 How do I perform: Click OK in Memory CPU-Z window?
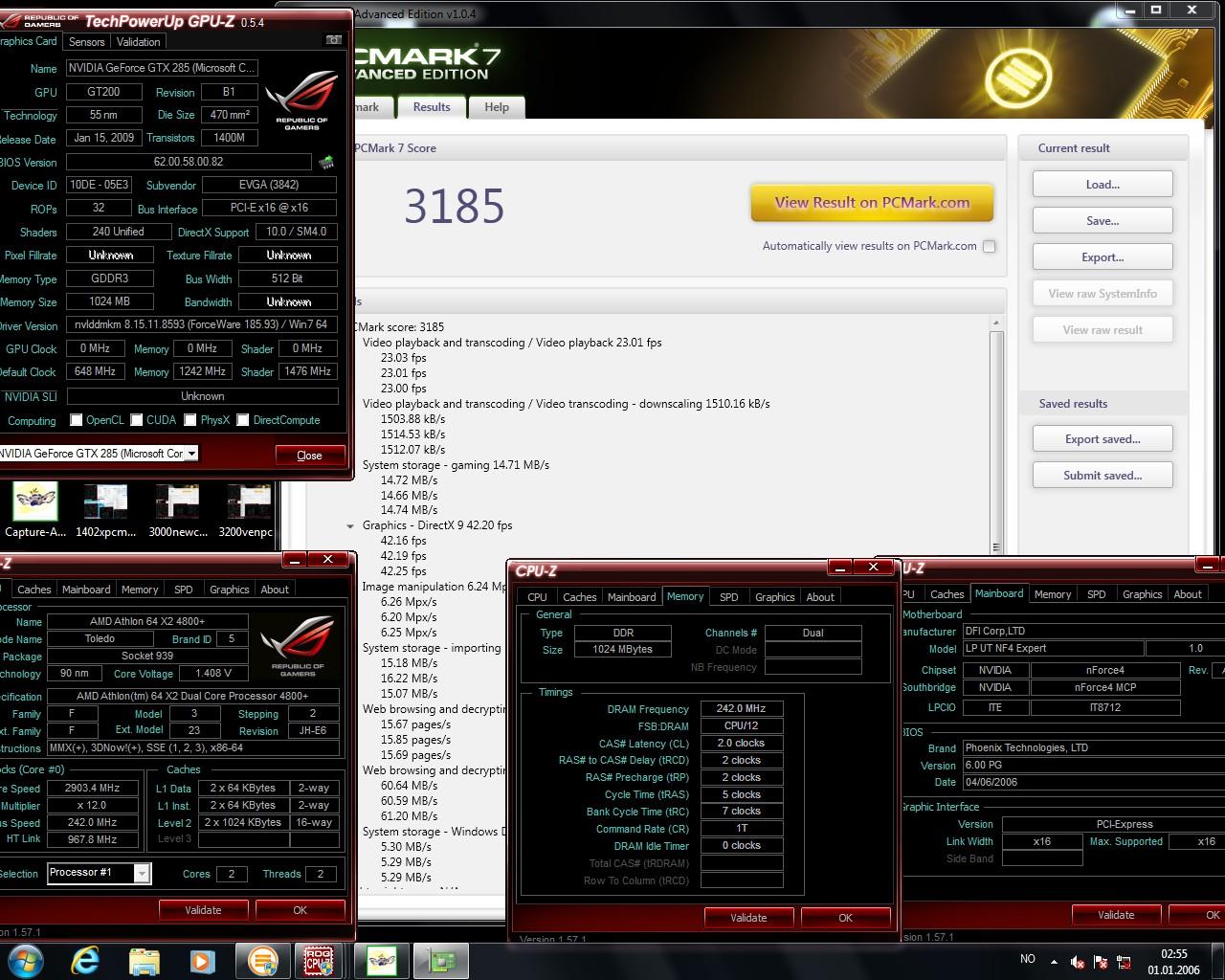845,918
